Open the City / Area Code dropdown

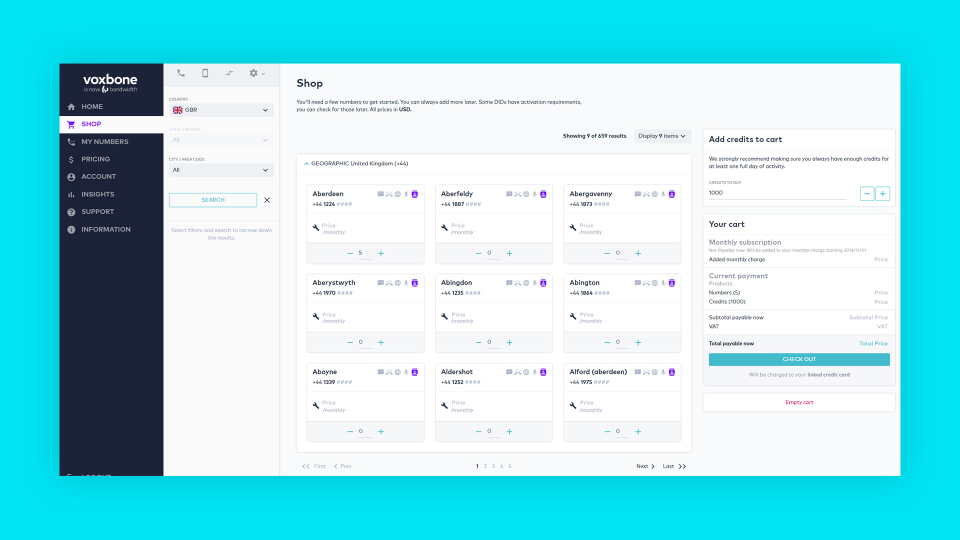(221, 170)
